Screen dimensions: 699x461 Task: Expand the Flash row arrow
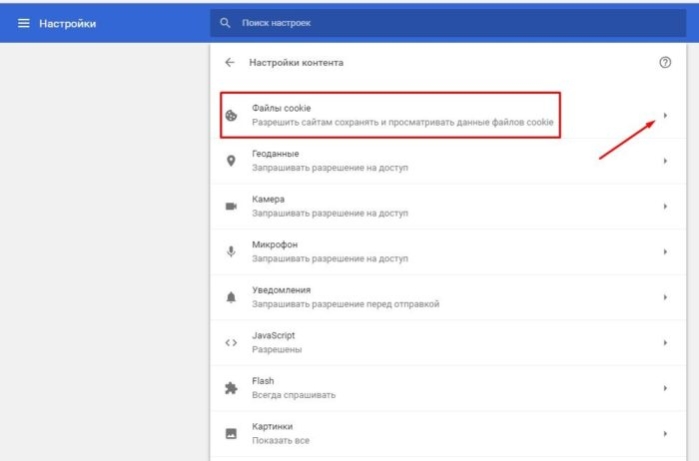tap(665, 388)
